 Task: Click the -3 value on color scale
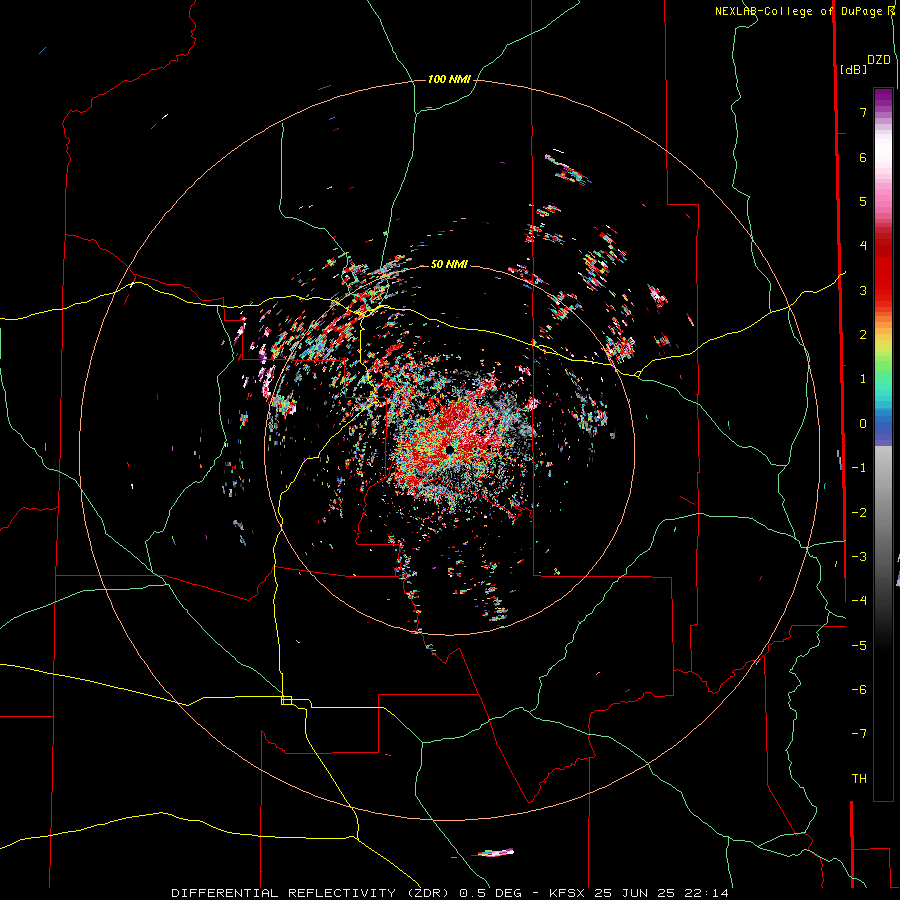pyautogui.click(x=859, y=556)
